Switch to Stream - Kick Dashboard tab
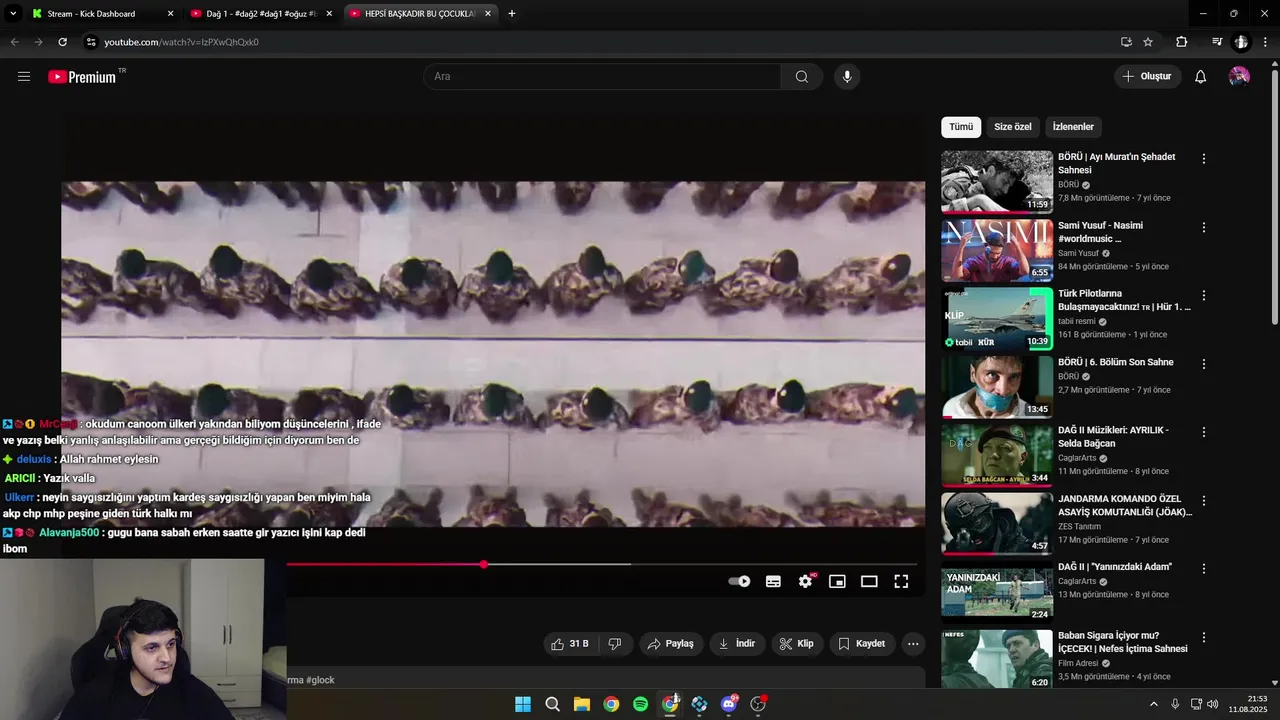The height and width of the screenshot is (720, 1280). pyautogui.click(x=101, y=14)
